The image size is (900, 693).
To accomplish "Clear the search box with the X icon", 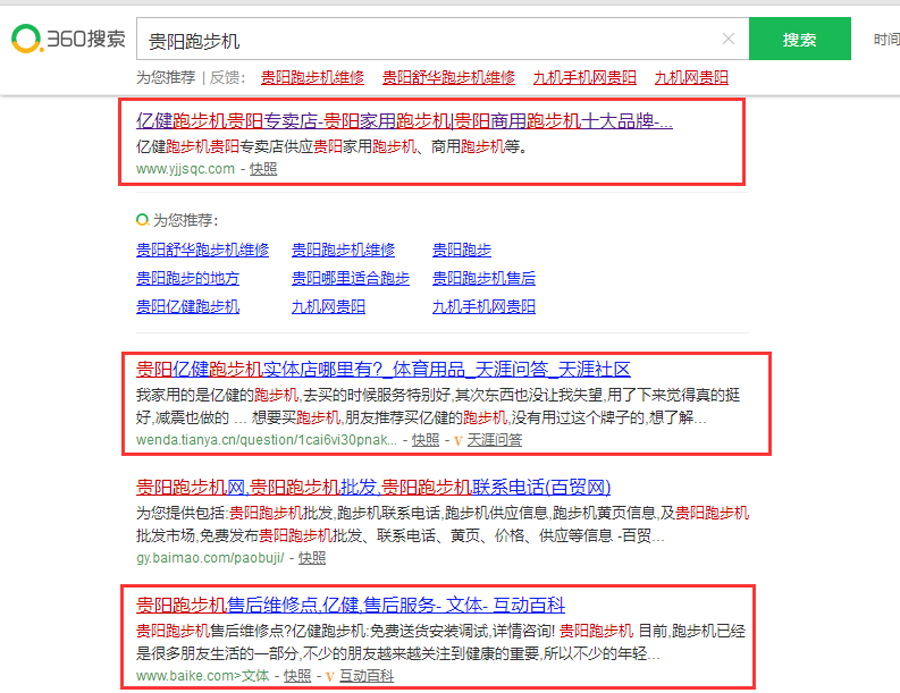I will tap(728, 38).
